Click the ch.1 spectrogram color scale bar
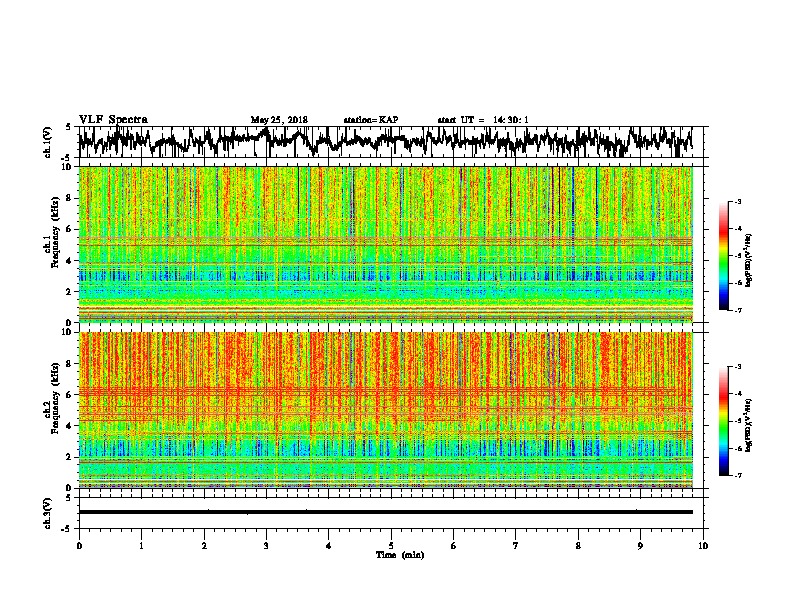Viewport: 792px width, 612px height. tap(723, 256)
